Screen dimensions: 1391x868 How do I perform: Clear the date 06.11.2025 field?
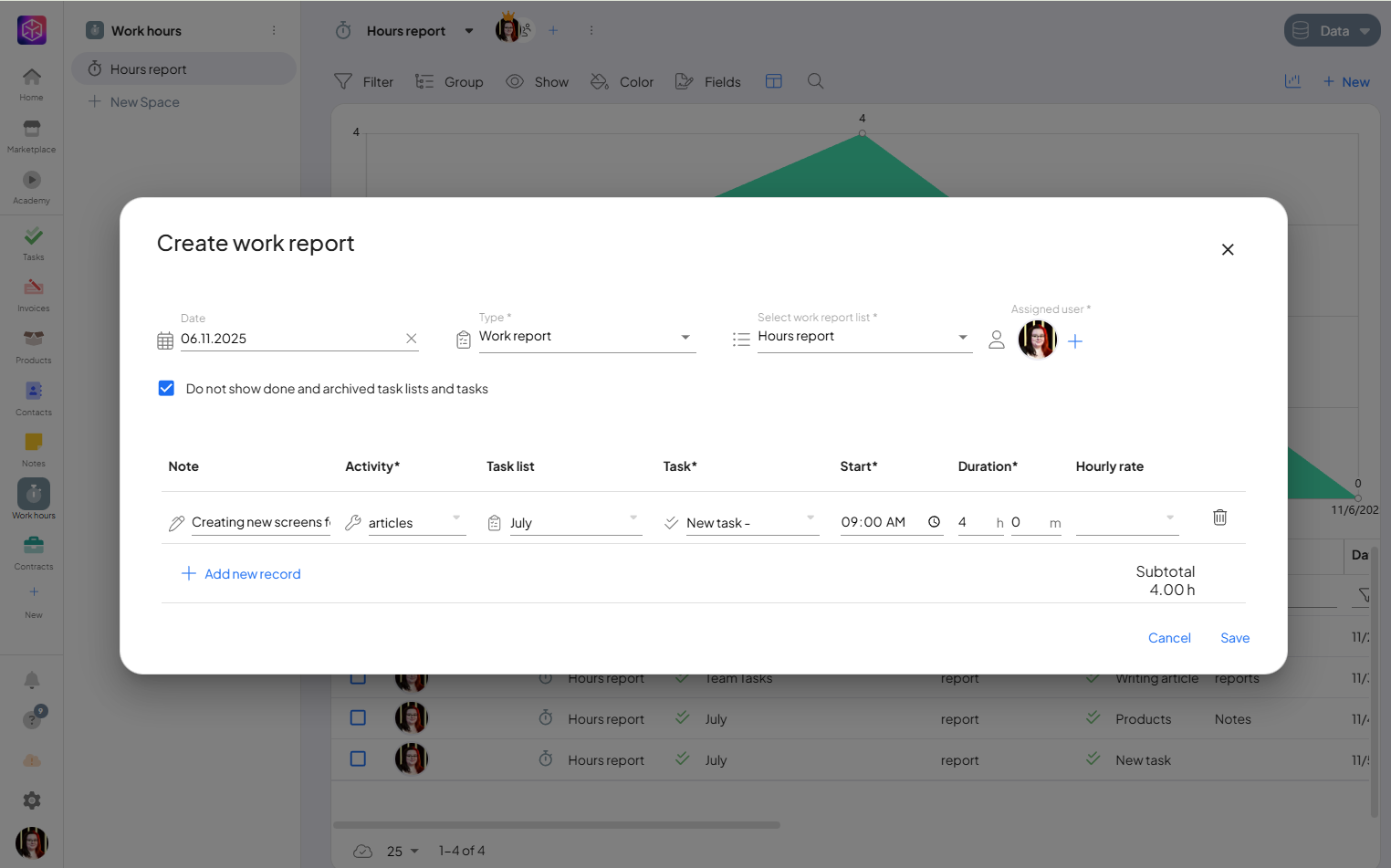412,339
